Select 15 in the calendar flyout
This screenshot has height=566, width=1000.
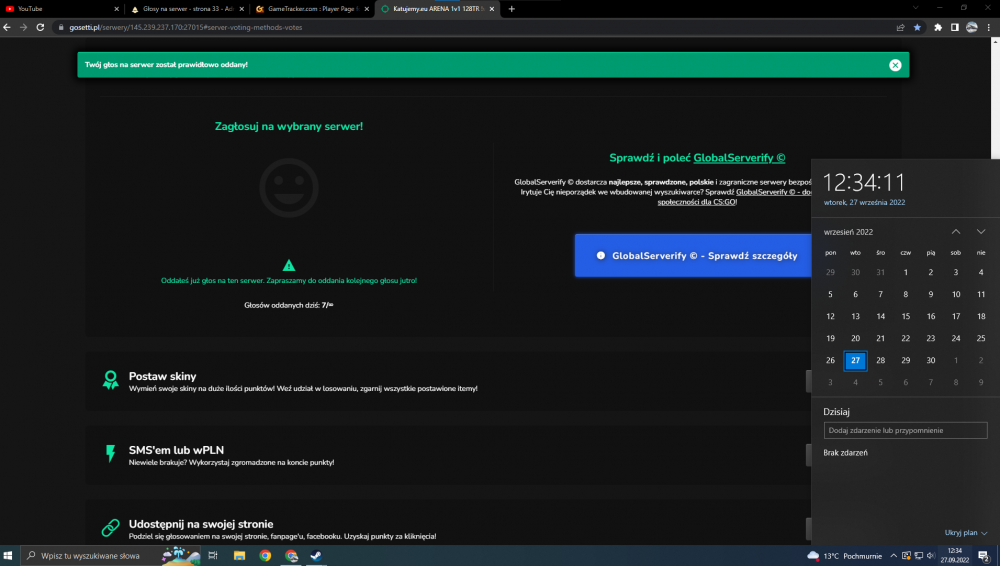point(906,316)
